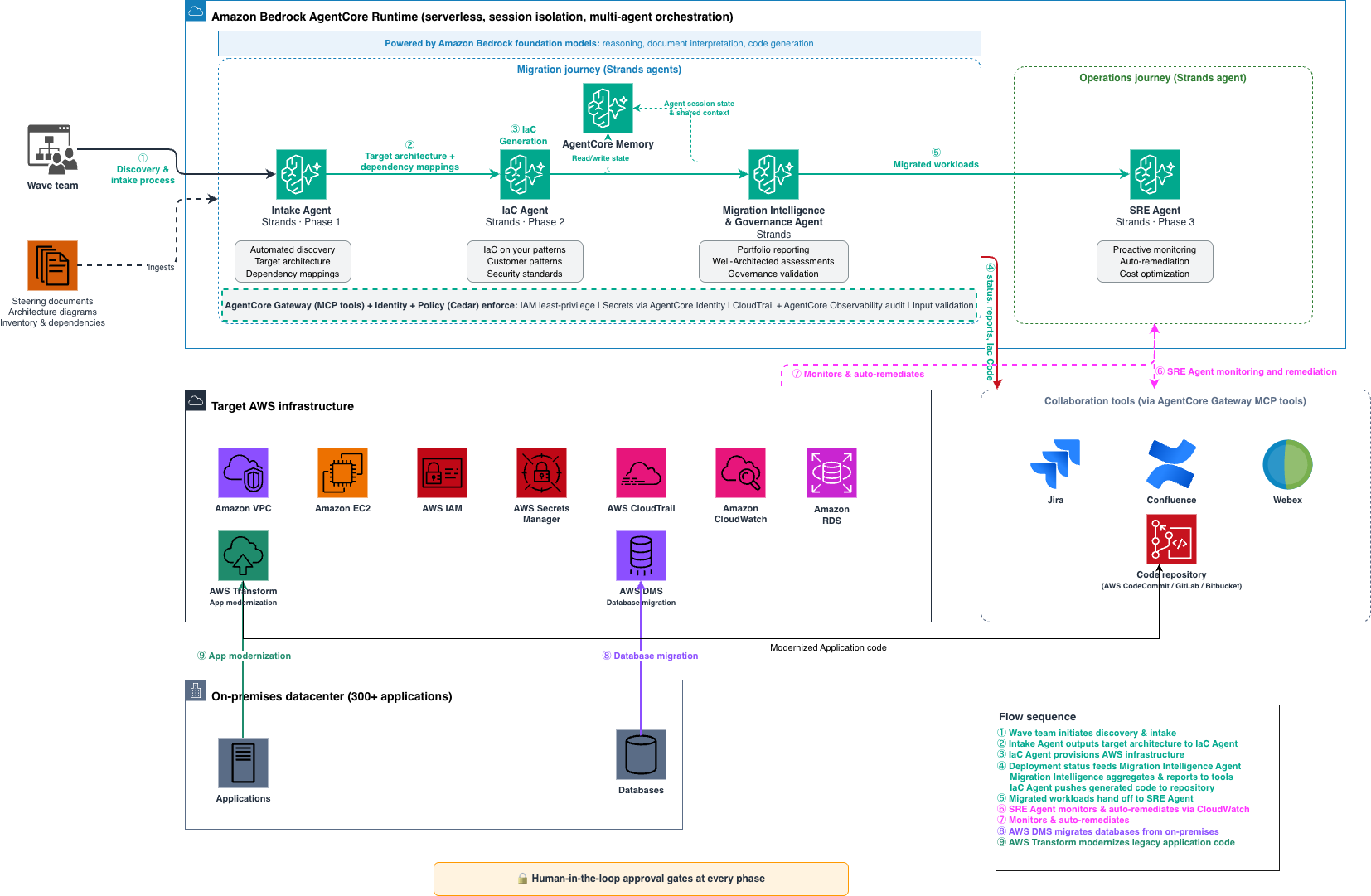Select the IaC Agent icon
Image resolution: width=1371 pixels, height=896 pixels.
tap(525, 174)
